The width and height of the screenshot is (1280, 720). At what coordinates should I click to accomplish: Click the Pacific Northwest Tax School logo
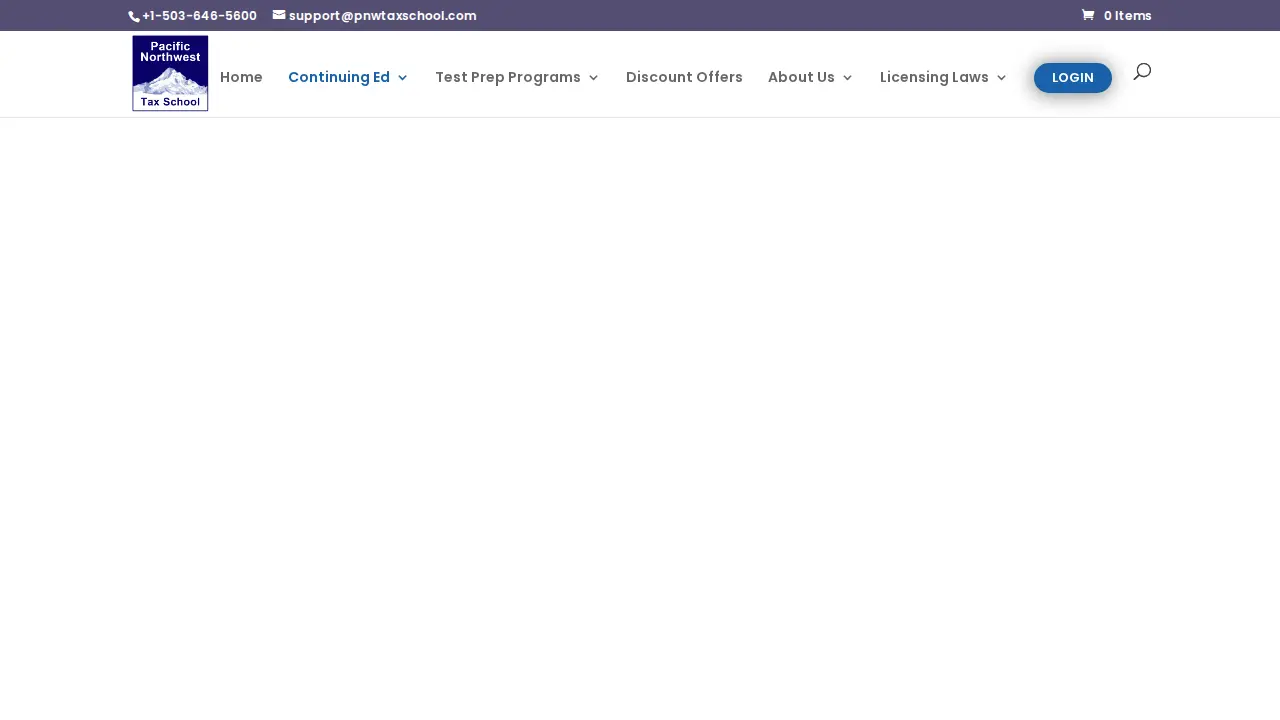[x=170, y=73]
